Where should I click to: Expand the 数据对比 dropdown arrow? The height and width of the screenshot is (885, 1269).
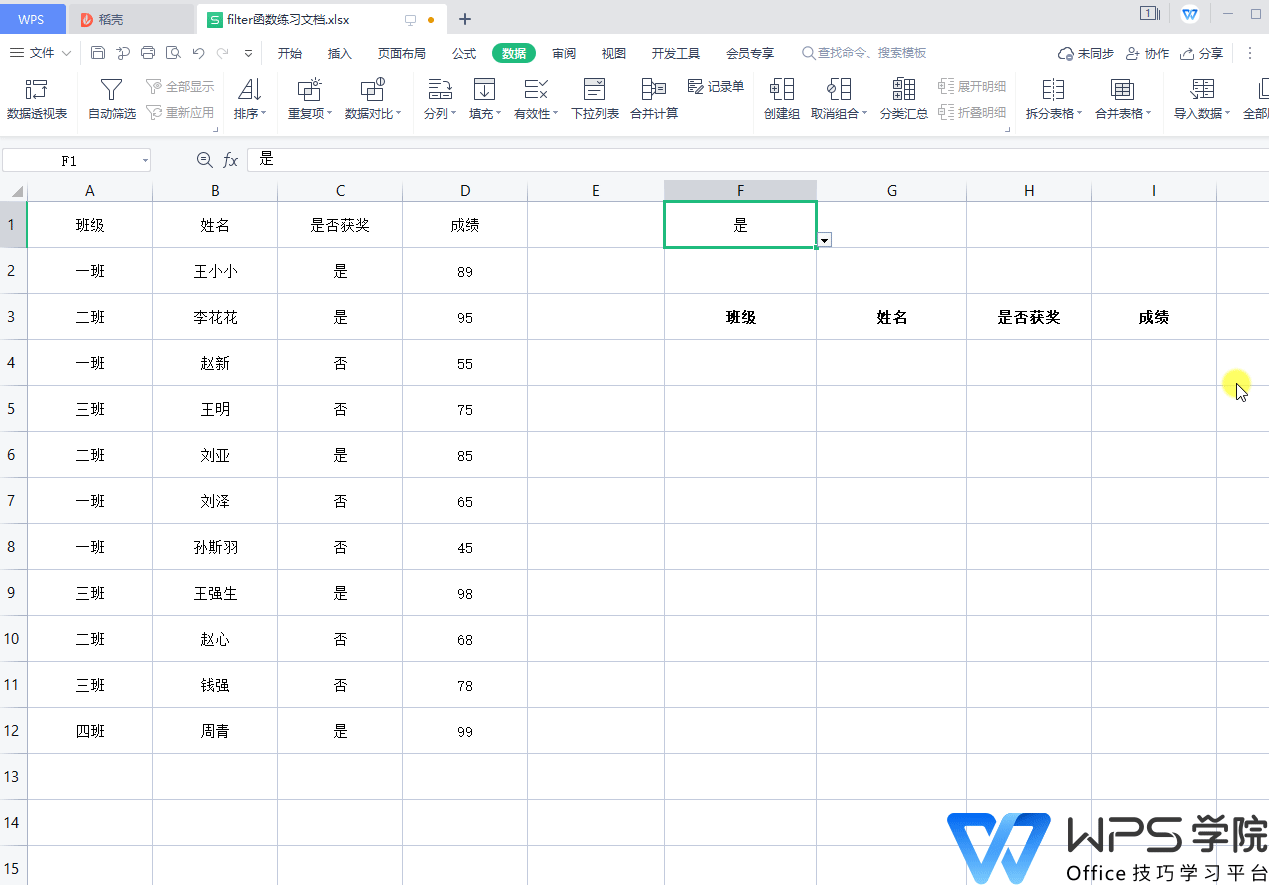tap(399, 114)
